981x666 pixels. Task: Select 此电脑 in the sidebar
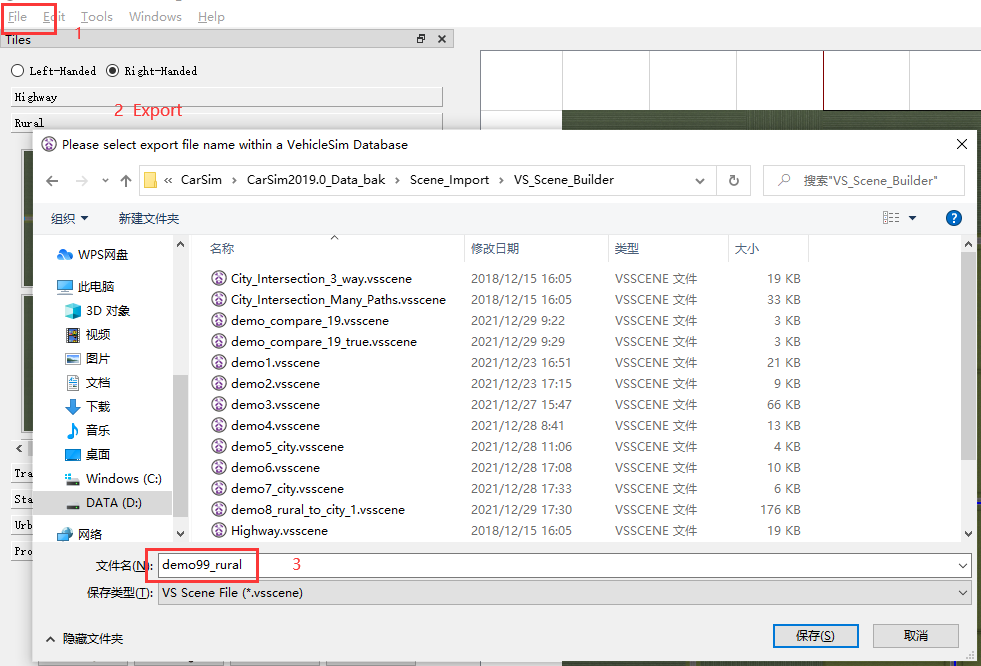[85, 286]
